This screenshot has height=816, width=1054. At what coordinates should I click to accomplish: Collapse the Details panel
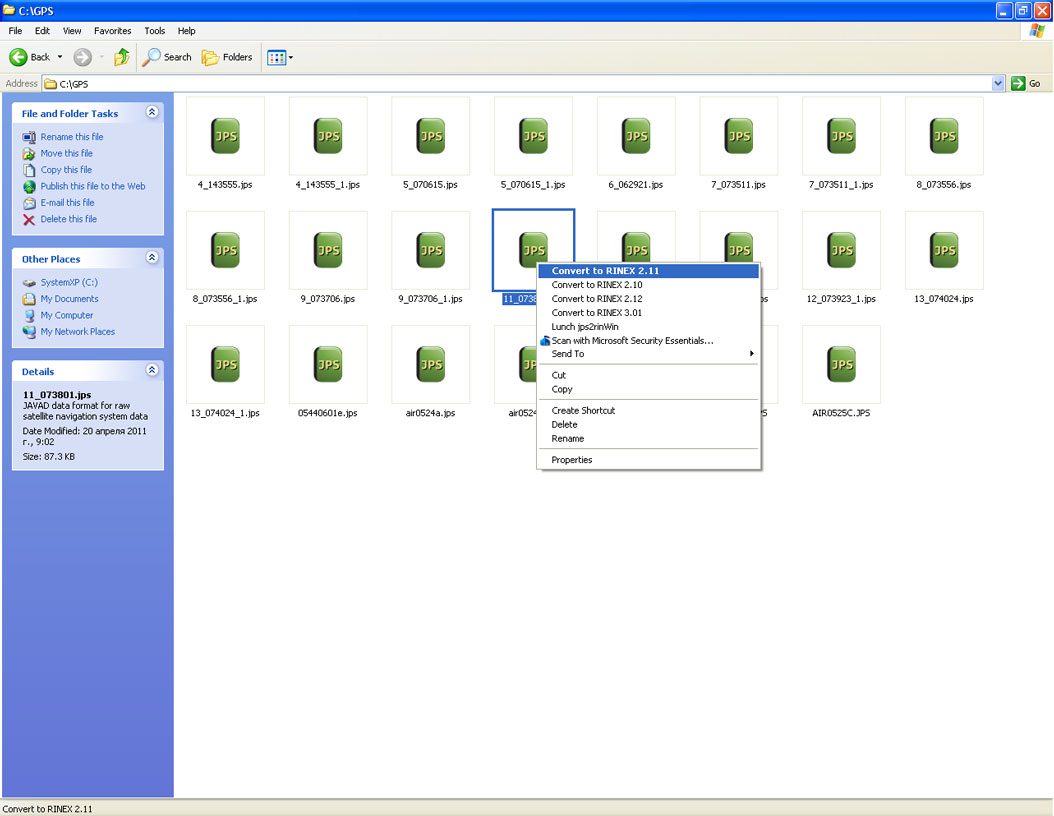pyautogui.click(x=152, y=371)
